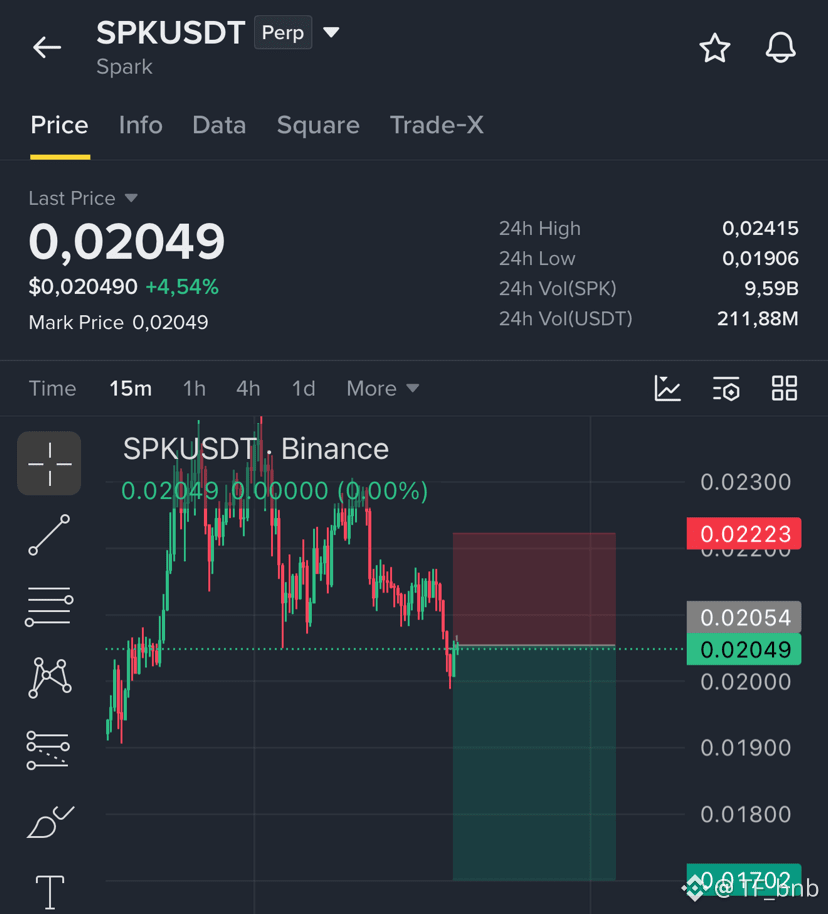Select the Fibonacci retracement tool
Screen dimensions: 828x914
[x=48, y=750]
